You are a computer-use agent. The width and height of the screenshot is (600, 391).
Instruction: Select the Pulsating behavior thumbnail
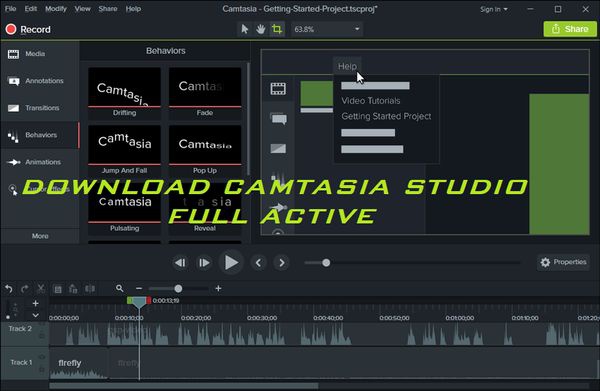[124, 209]
